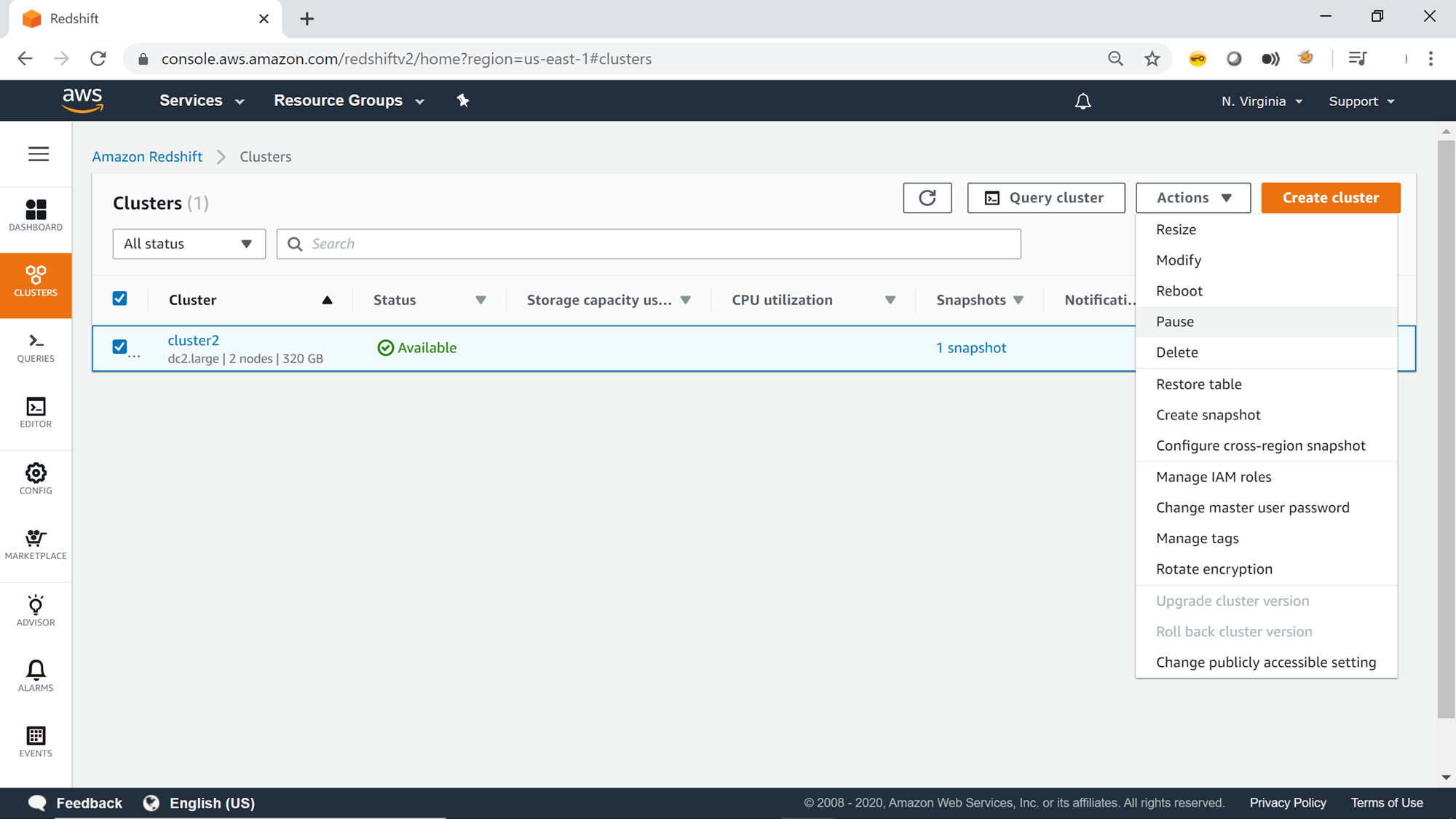Click the Create cluster button
This screenshot has height=819, width=1456.
1330,198
